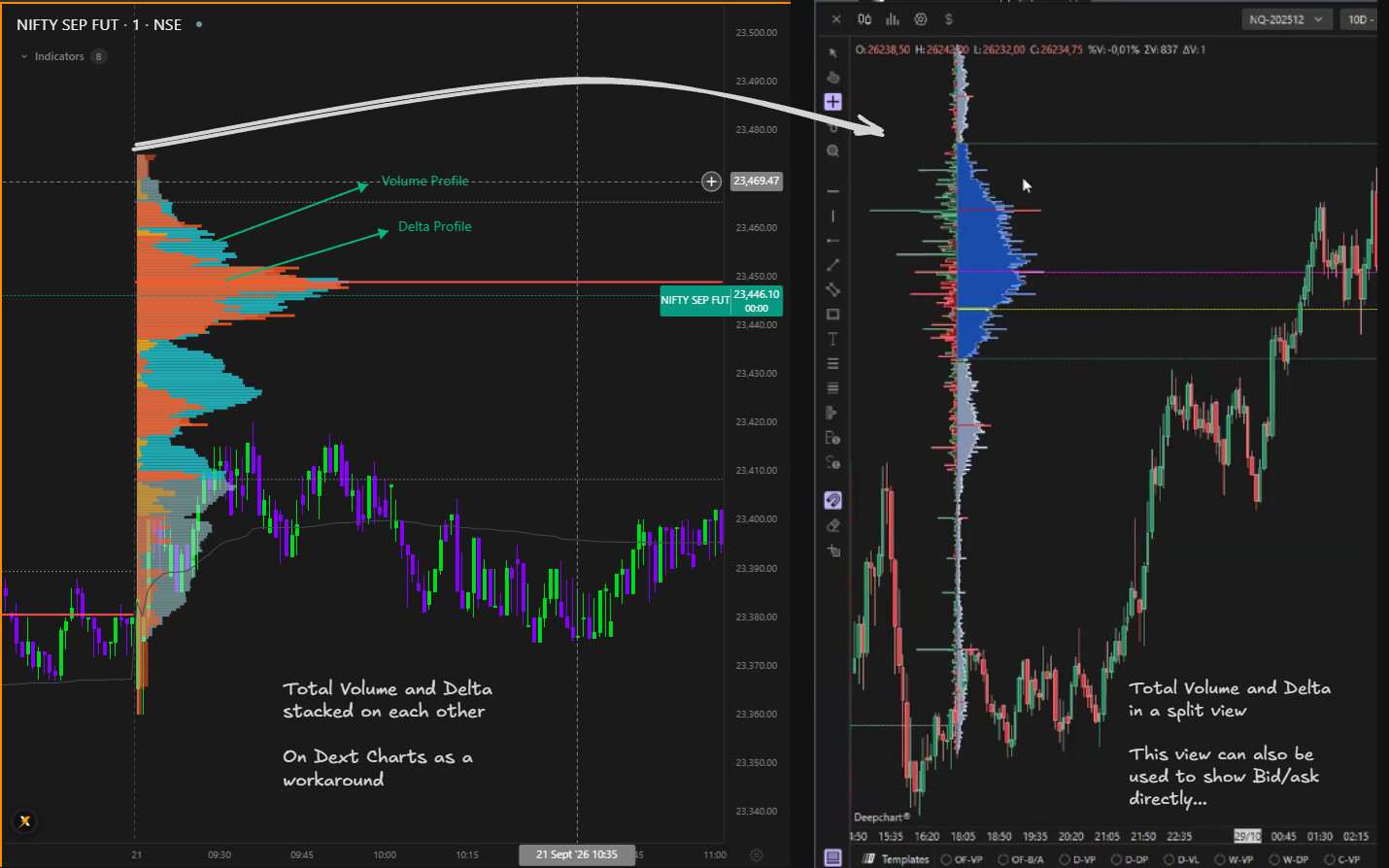Select the magnifier zoom tool
The image size is (1389, 868).
(832, 150)
